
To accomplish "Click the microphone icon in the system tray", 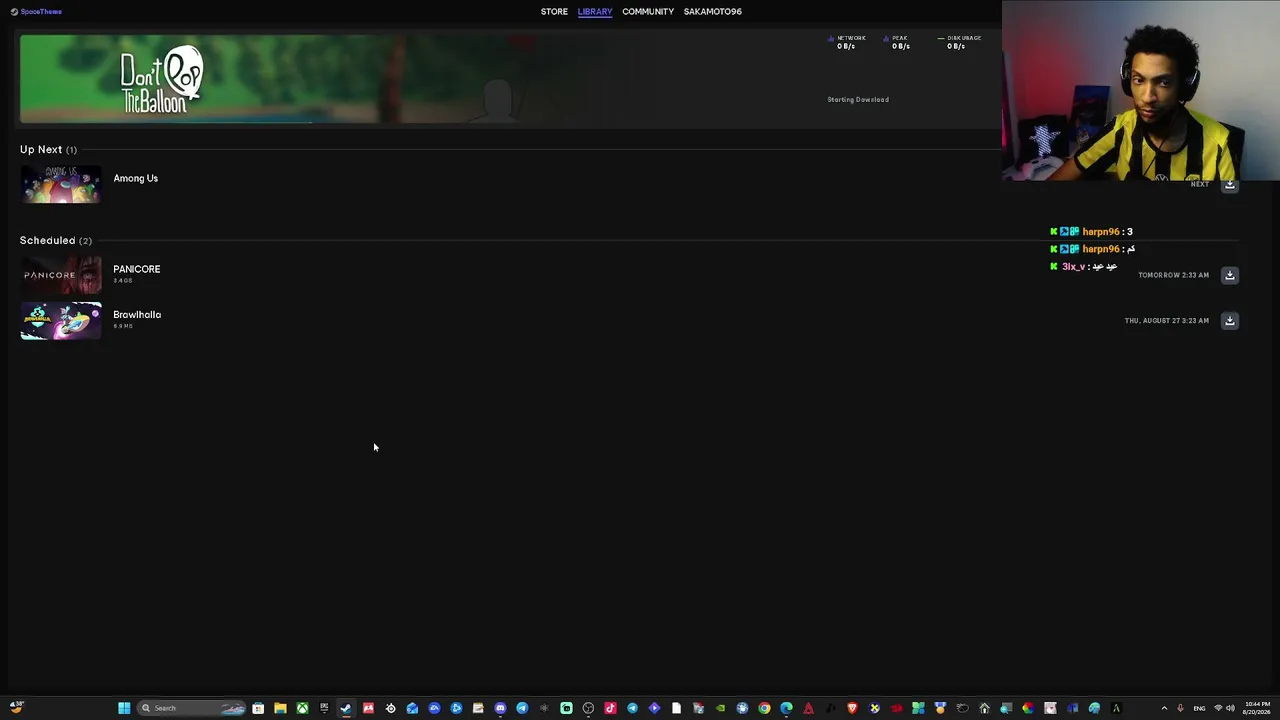I will (1181, 708).
